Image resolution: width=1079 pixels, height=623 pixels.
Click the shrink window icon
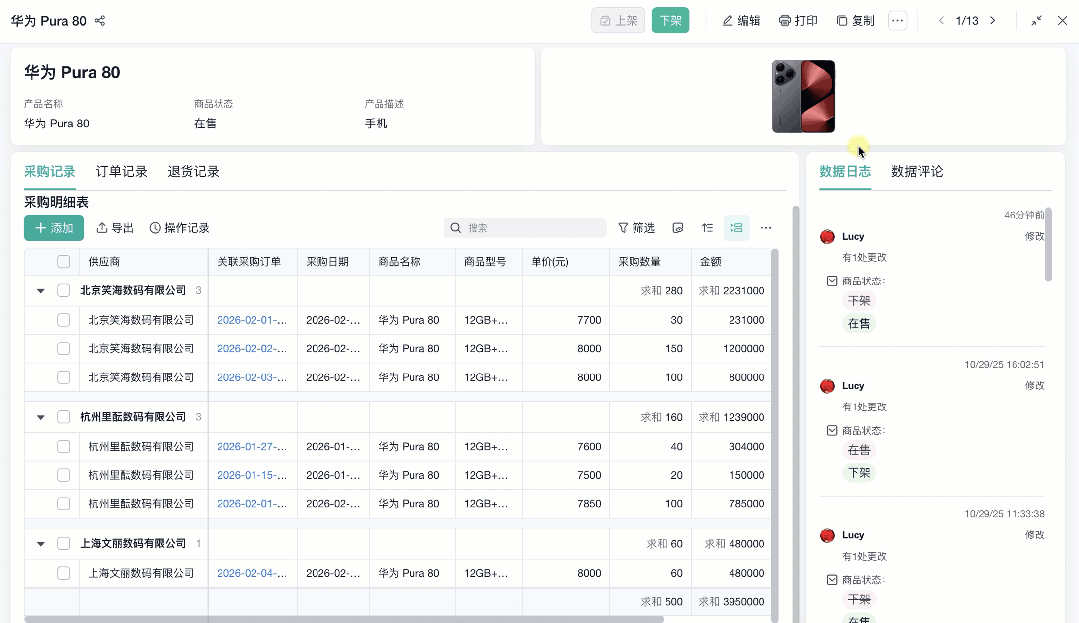[1036, 21]
